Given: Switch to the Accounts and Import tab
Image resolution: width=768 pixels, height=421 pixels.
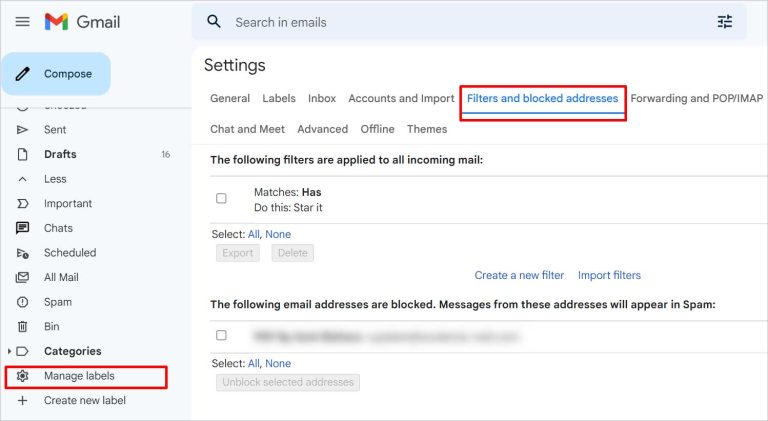Looking at the screenshot, I should pyautogui.click(x=401, y=99).
